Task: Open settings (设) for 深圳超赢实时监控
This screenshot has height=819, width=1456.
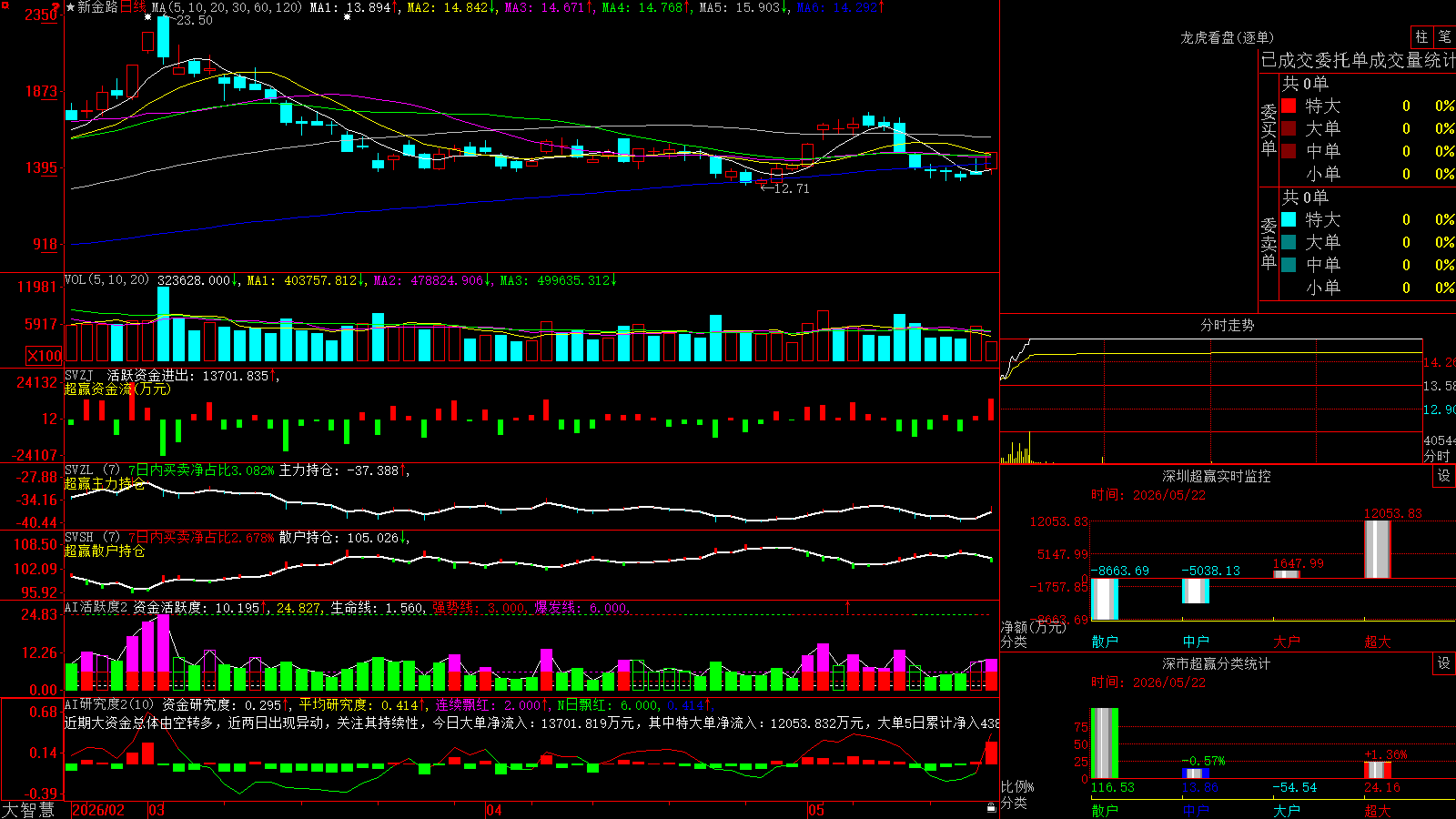Action: [1444, 476]
